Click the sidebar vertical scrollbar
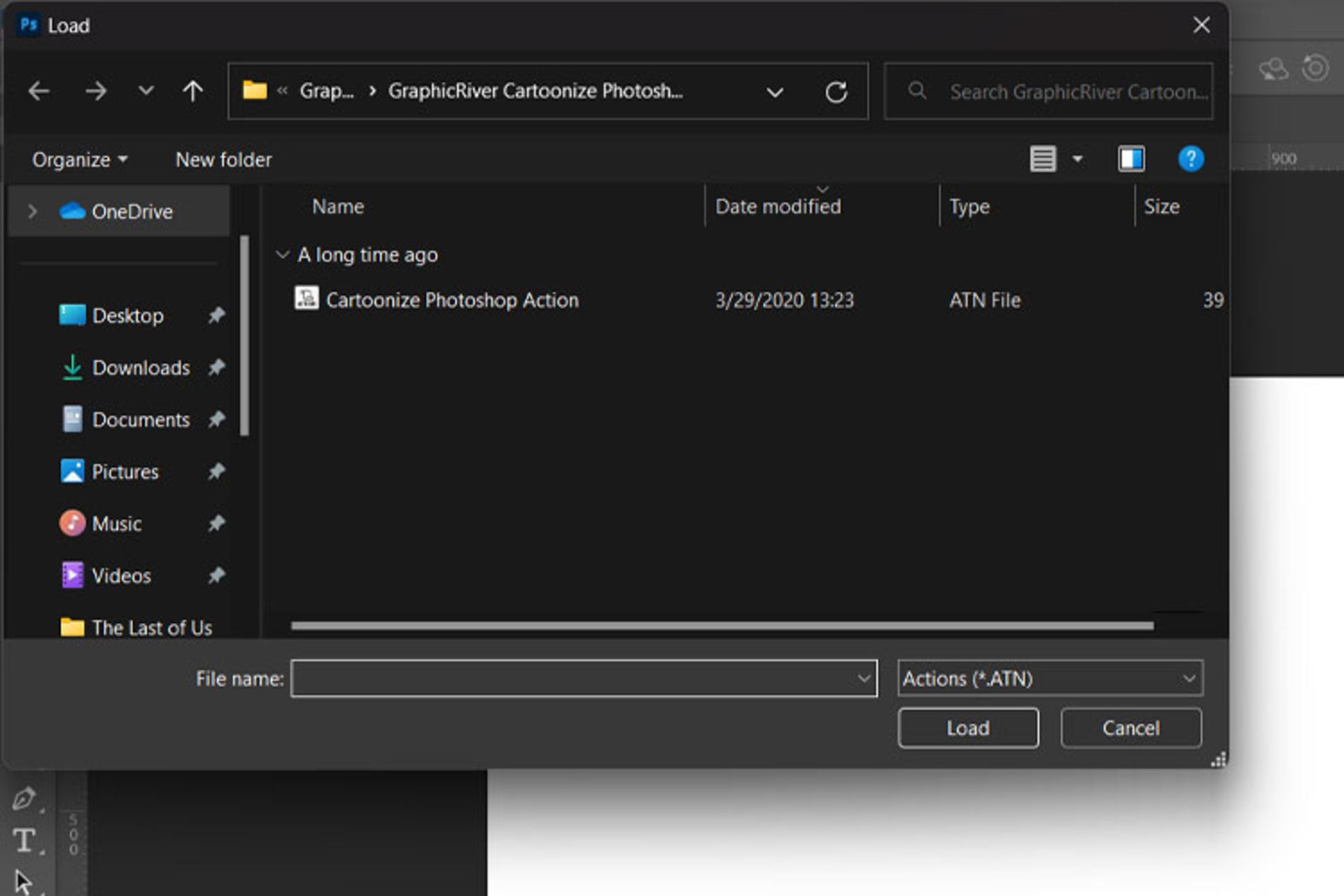Image resolution: width=1344 pixels, height=896 pixels. point(244,336)
